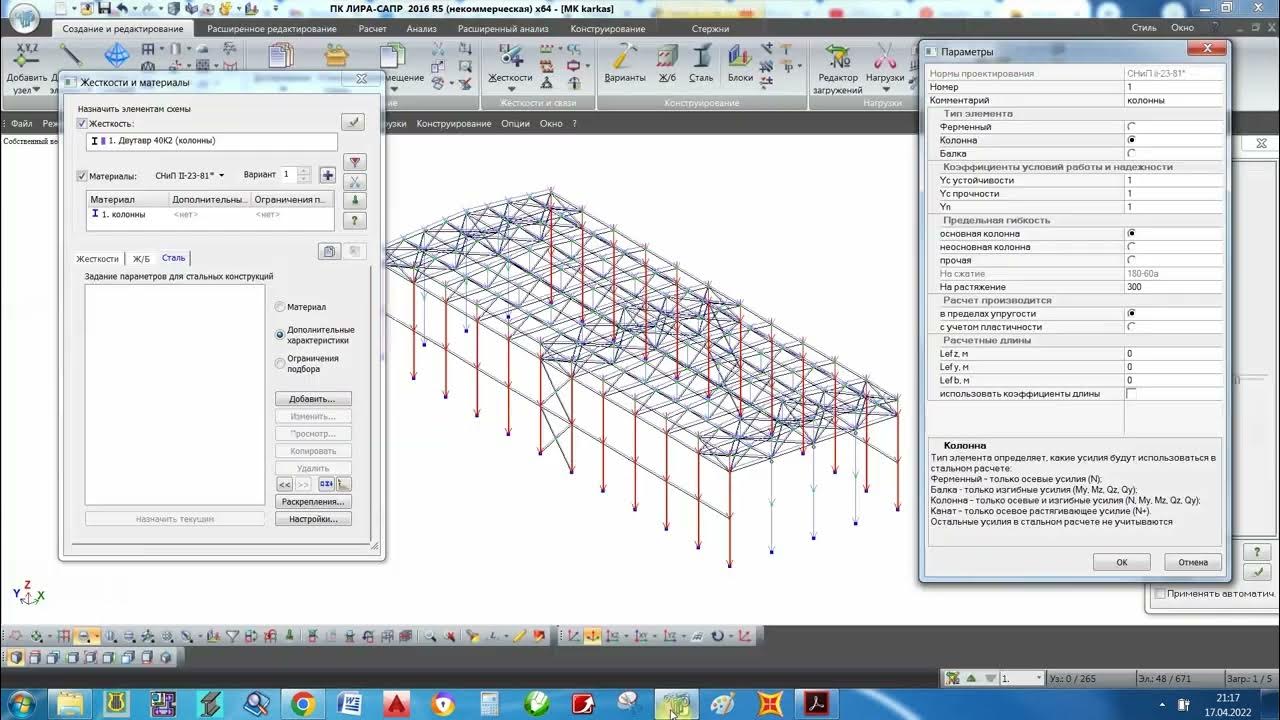Open the Расчет ribbon tab
1280x720 pixels.
(x=372, y=29)
